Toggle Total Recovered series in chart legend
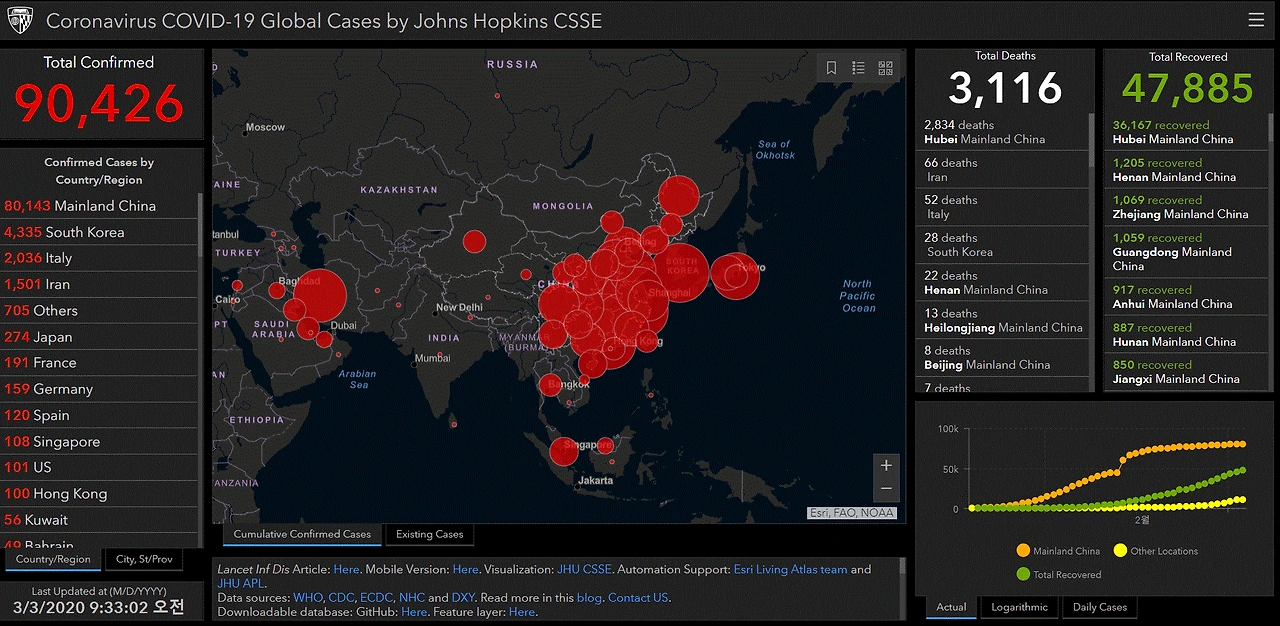Viewport: 1280px width, 626px height. 1058,575
